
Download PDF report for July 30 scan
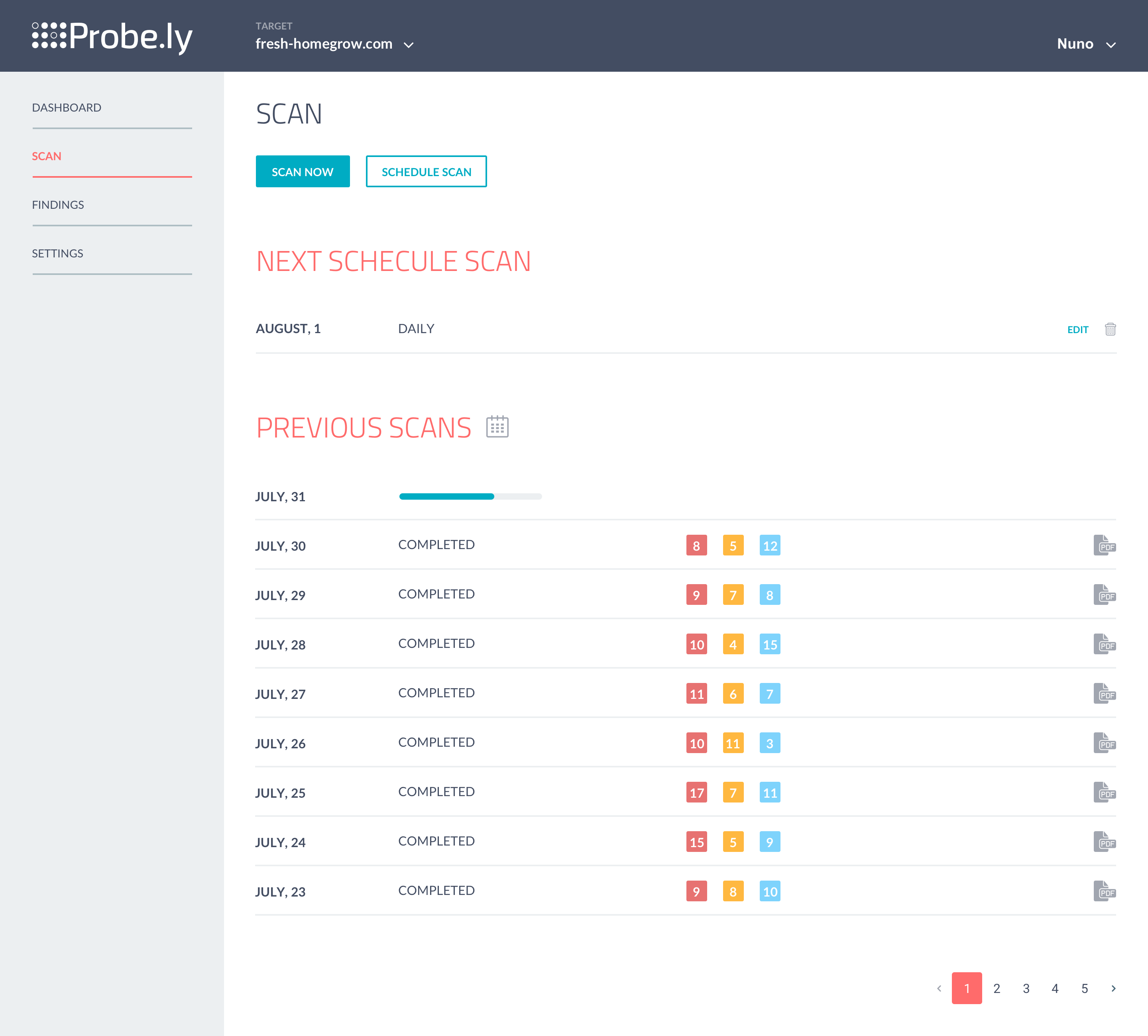[1104, 545]
